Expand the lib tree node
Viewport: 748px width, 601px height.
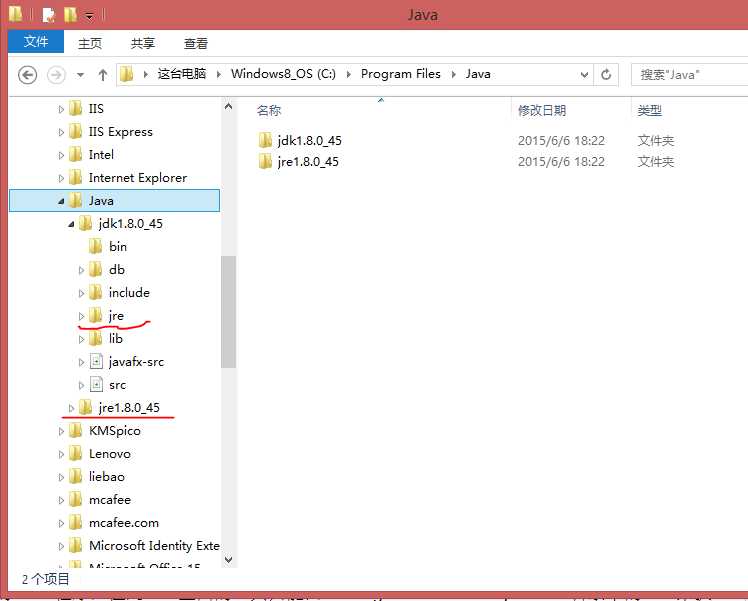click(x=81, y=339)
